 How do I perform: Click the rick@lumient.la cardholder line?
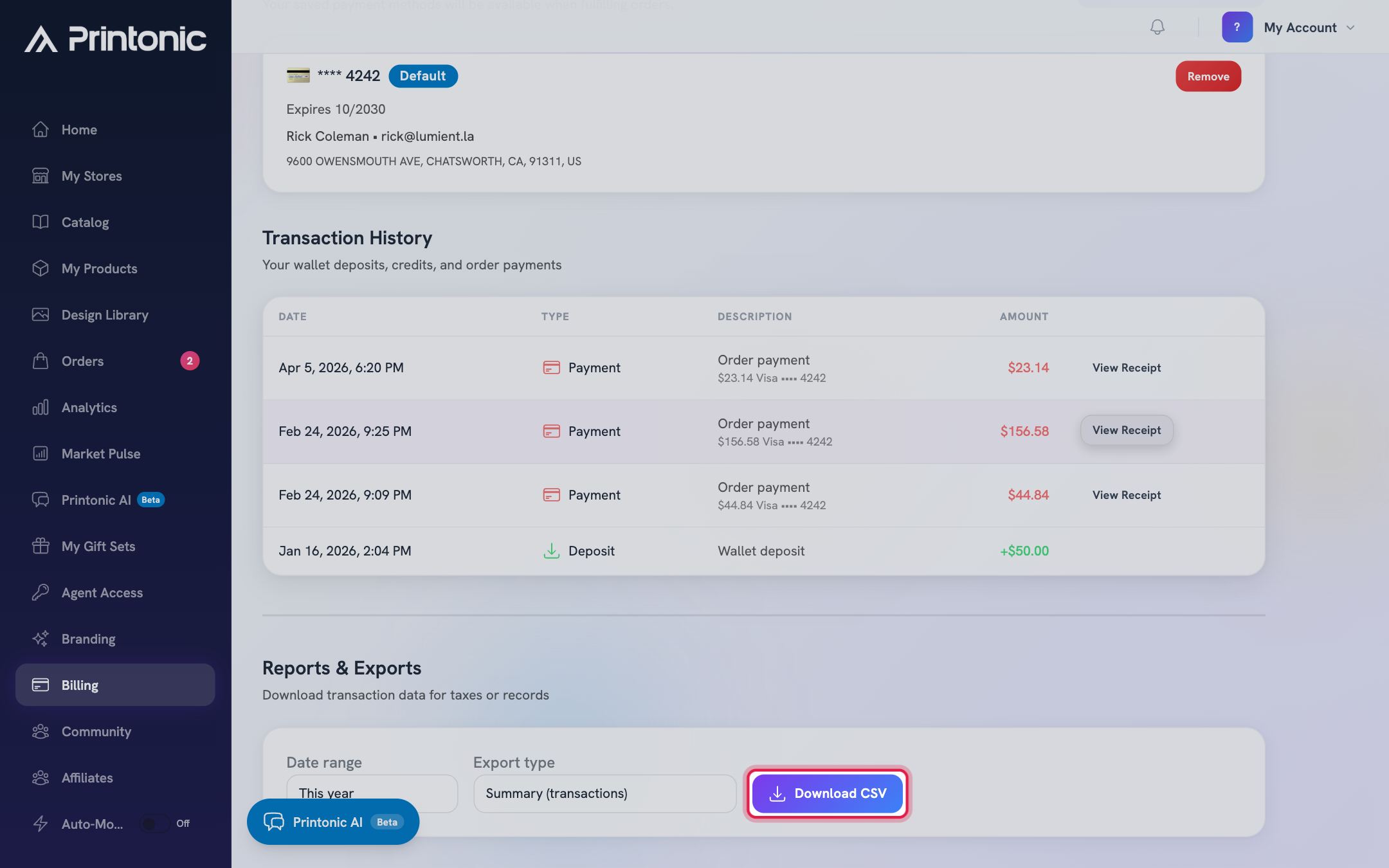pos(380,136)
